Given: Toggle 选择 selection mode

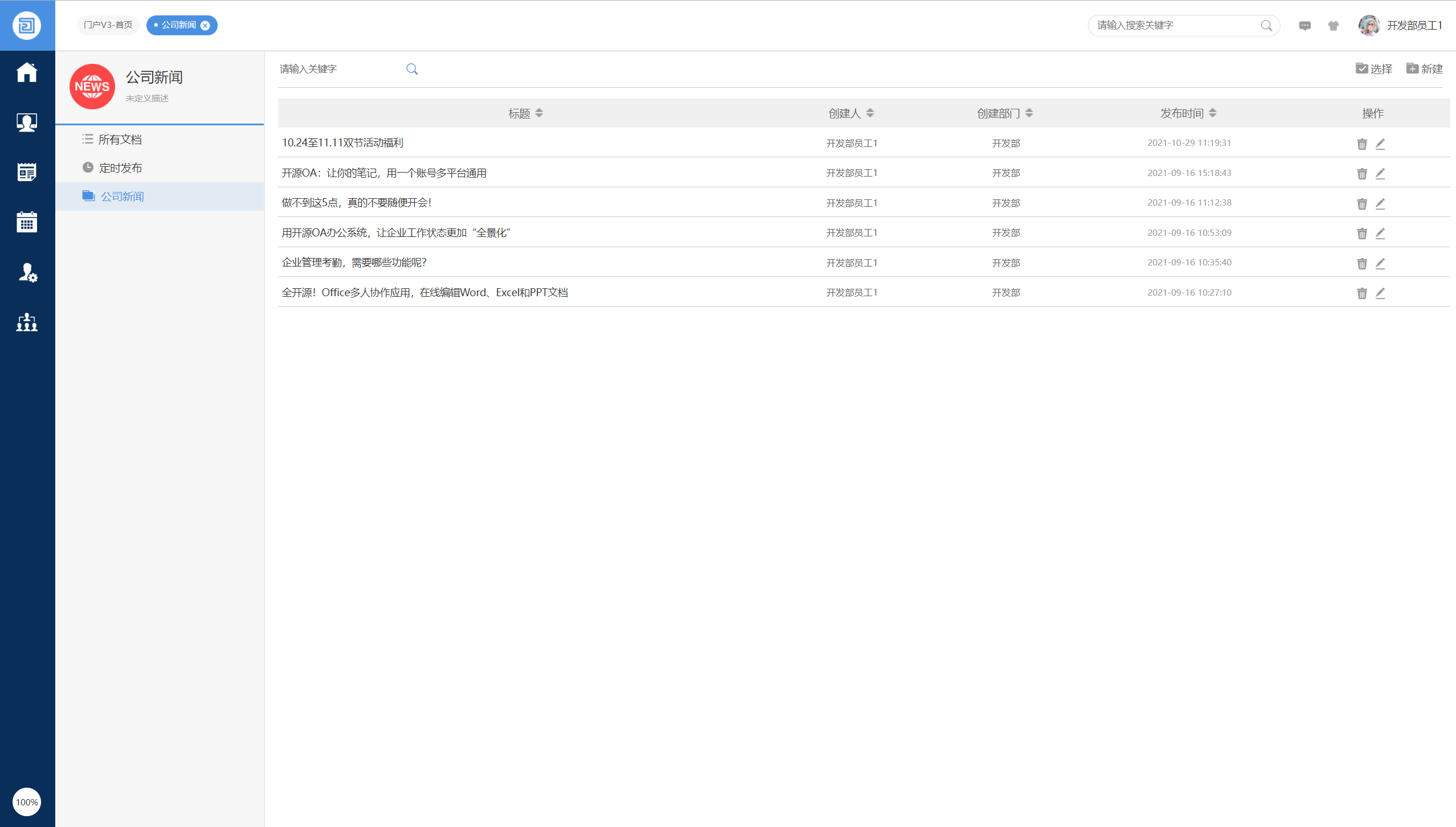Looking at the screenshot, I should 1373,69.
